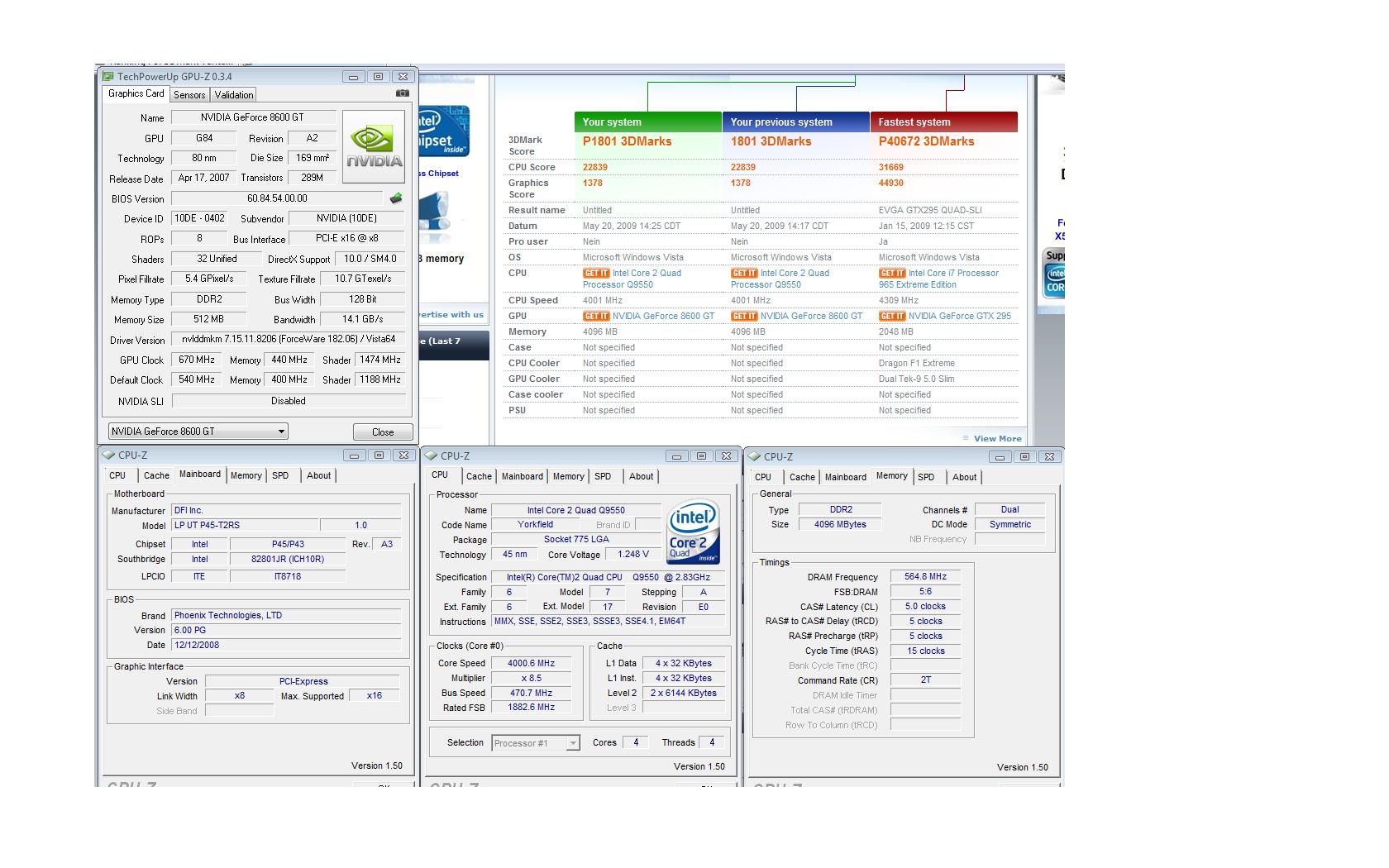Click the EVGA GTX295 QUAD-SLI result name

coord(930,210)
